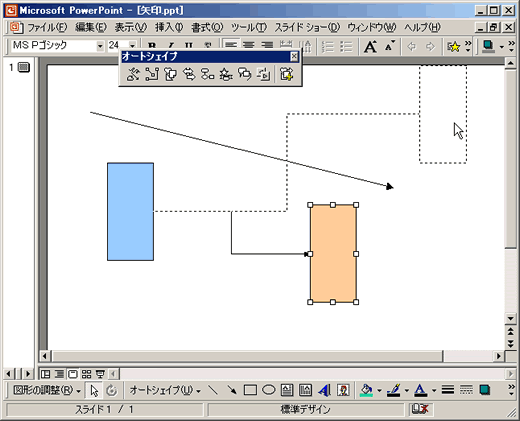This screenshot has width=520, height=421.
Task: Select the Arrow drawing tool
Action: coord(231,390)
